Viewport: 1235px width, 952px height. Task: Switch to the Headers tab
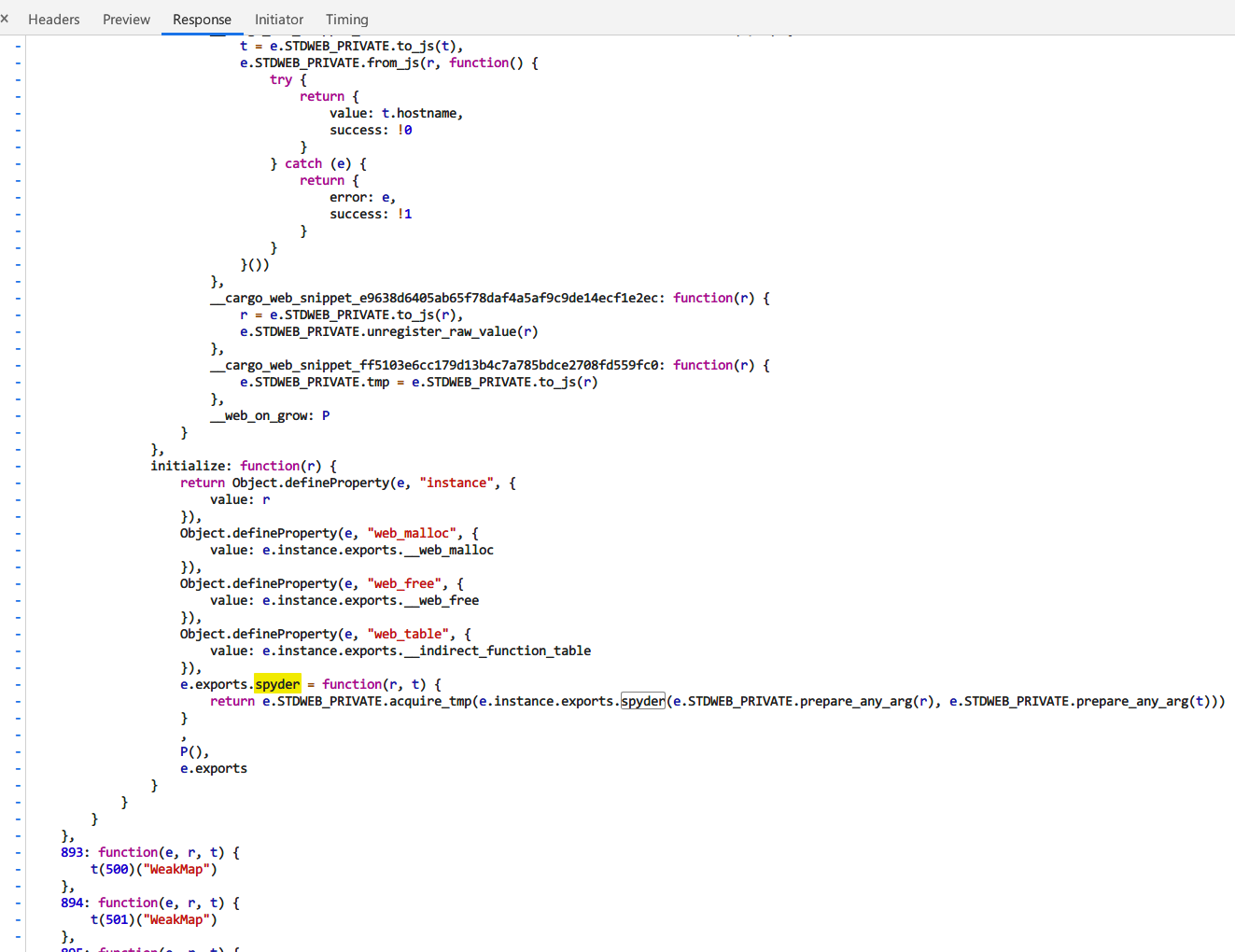[x=53, y=20]
